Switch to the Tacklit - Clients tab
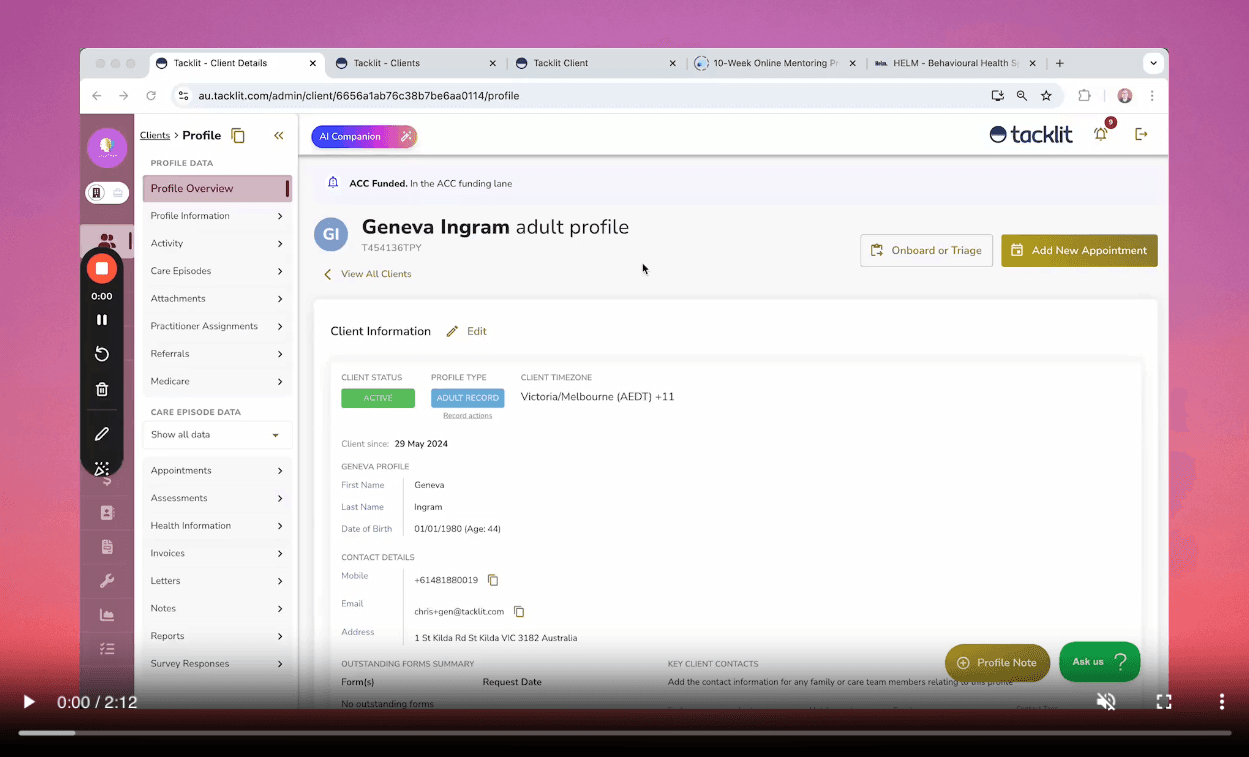Viewport: 1249px width, 757px height. pyautogui.click(x=415, y=63)
